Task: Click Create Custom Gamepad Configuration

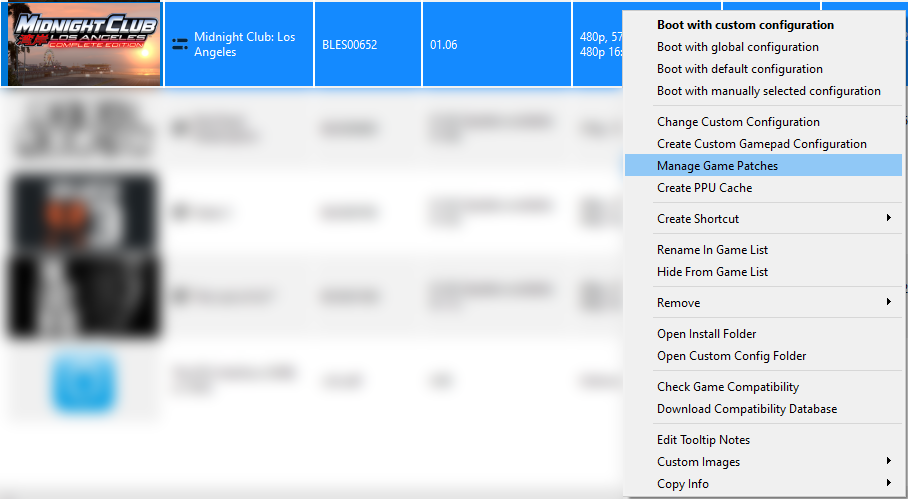Action: (761, 144)
